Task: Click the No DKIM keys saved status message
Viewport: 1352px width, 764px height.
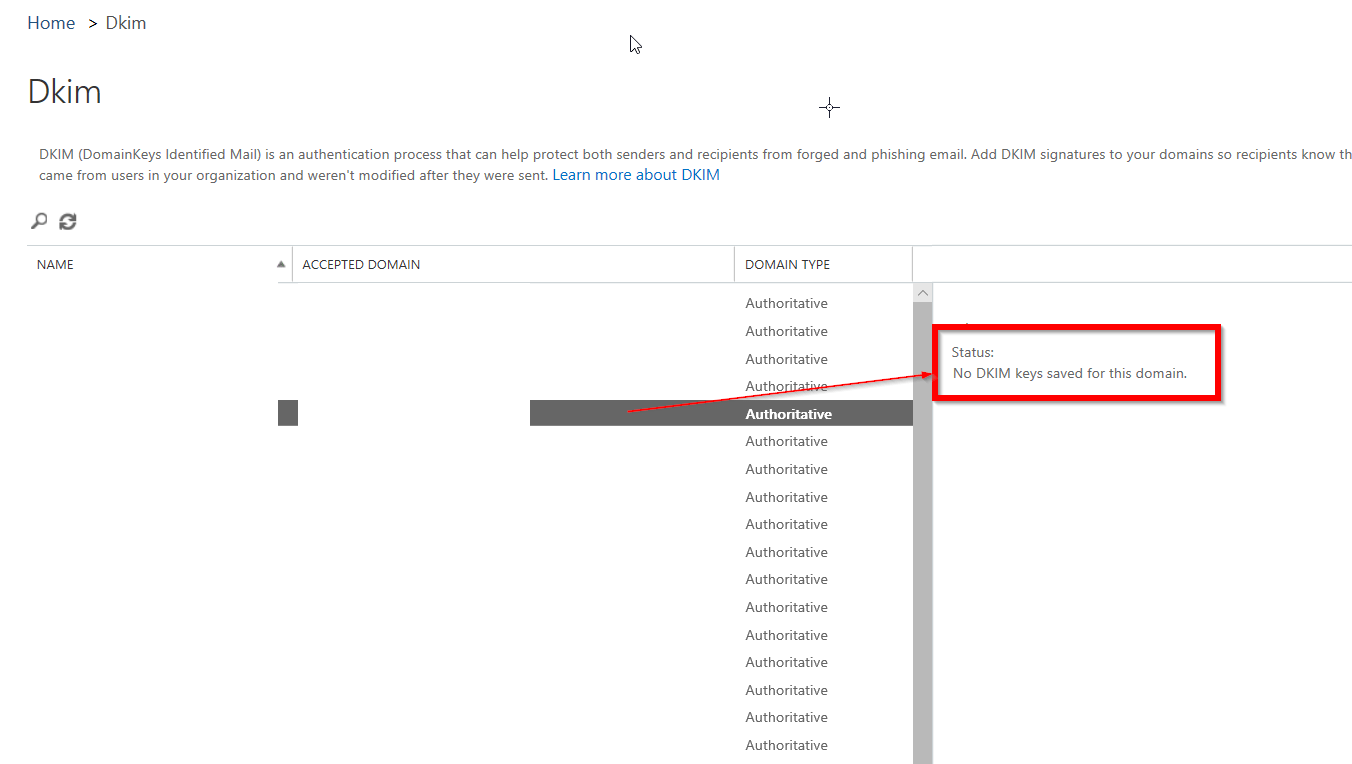Action: click(x=1069, y=373)
